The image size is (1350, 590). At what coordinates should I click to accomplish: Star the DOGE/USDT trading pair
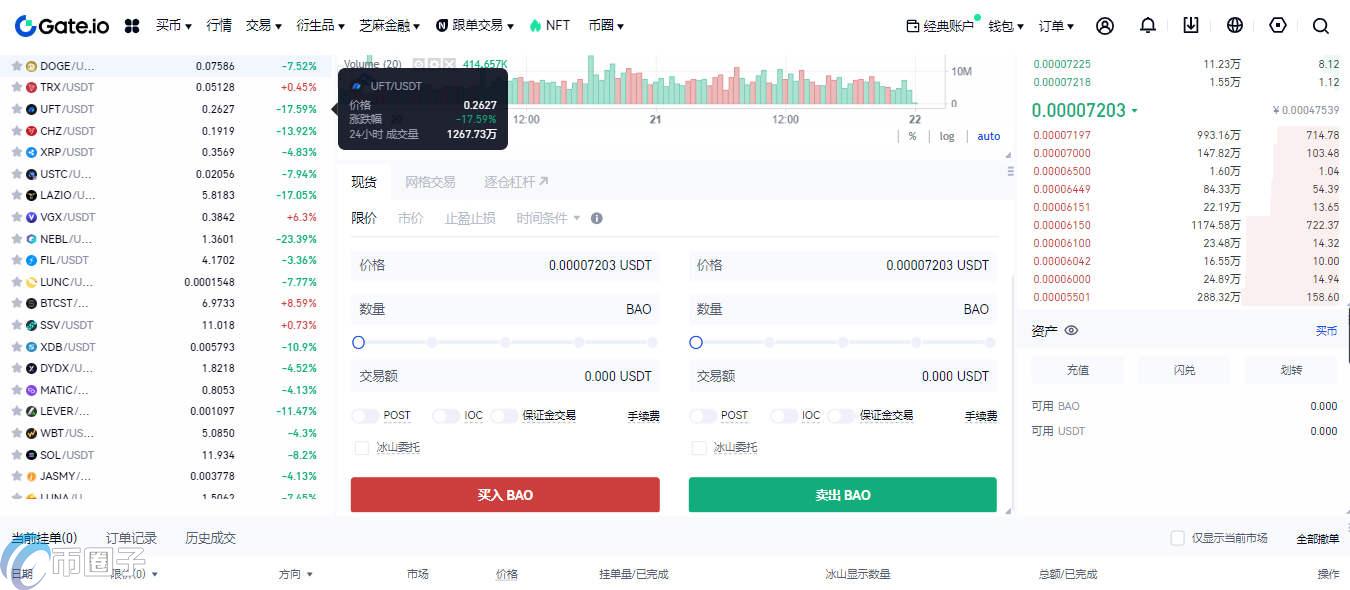tap(17, 65)
